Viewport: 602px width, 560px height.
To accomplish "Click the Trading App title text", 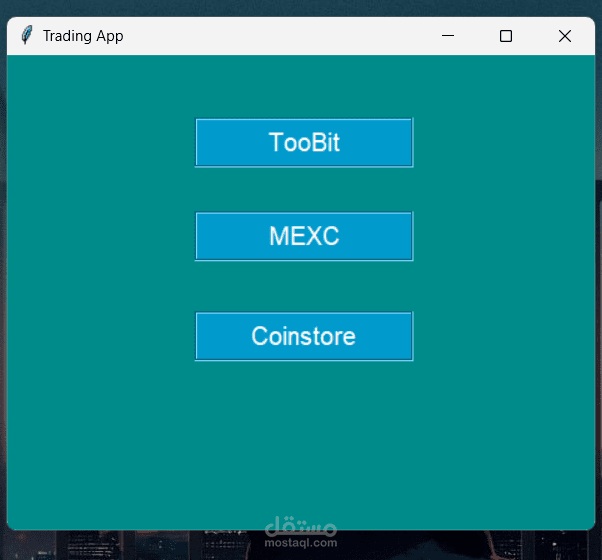I will 83,36.
